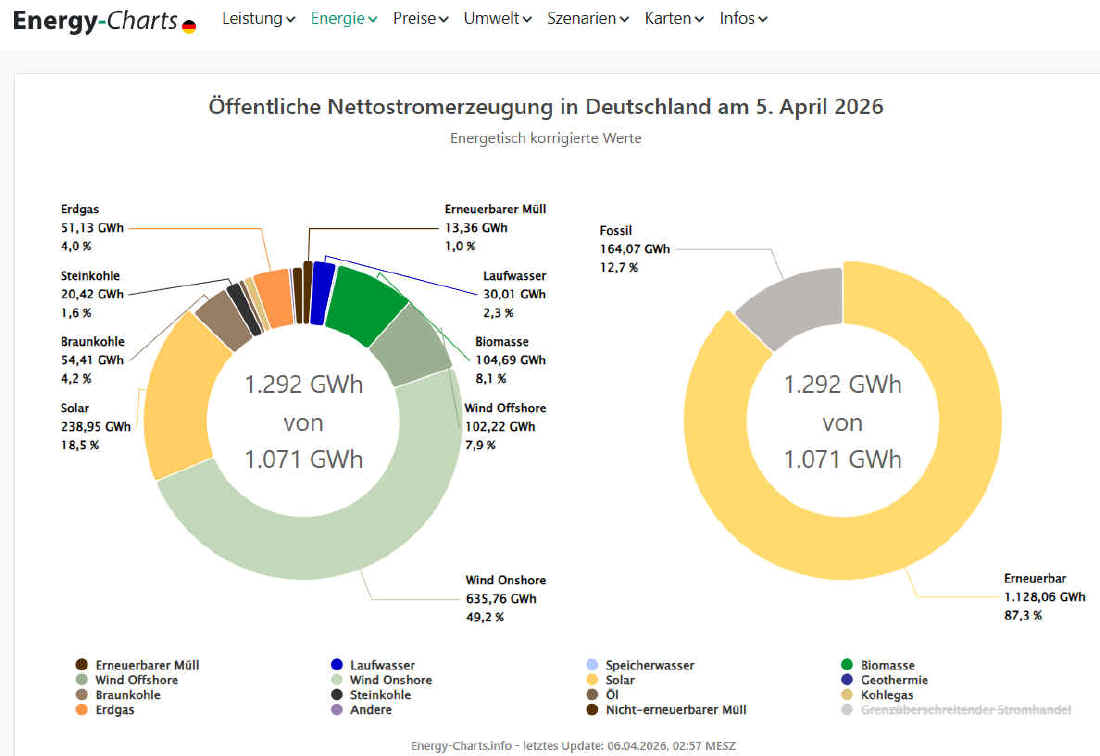Open the Energie menu
This screenshot has height=756, width=1100.
343,19
